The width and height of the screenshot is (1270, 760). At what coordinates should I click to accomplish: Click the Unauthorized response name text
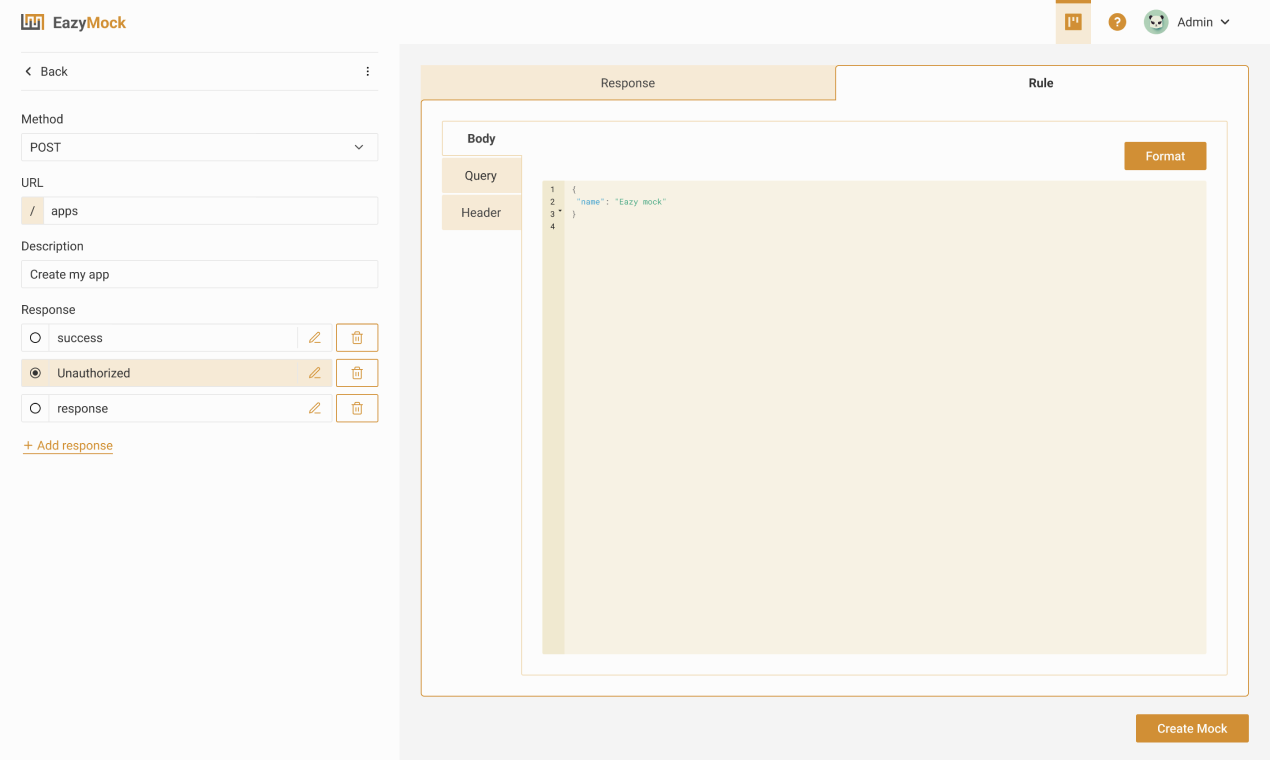94,373
